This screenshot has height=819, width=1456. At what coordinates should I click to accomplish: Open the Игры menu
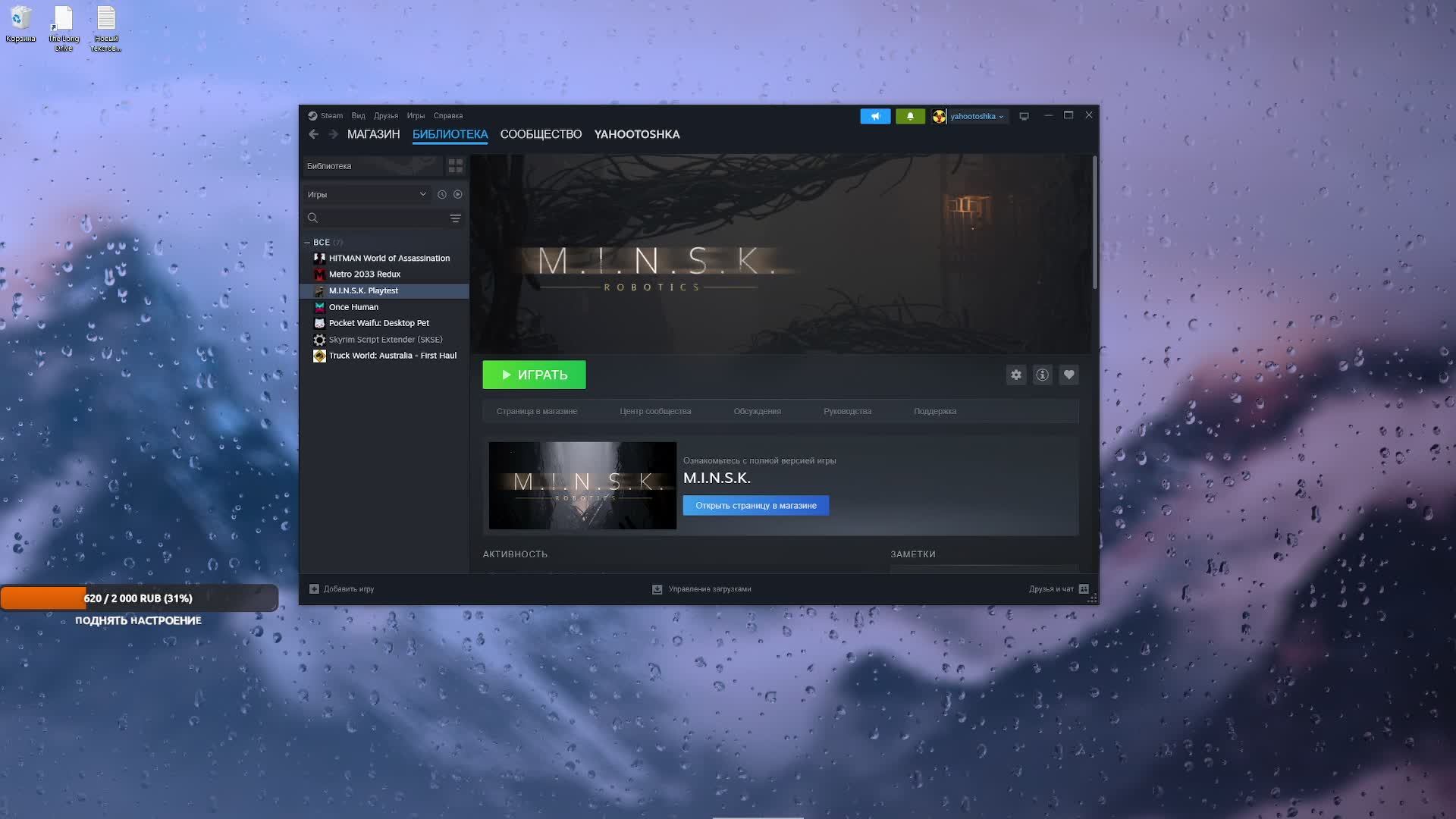(416, 116)
